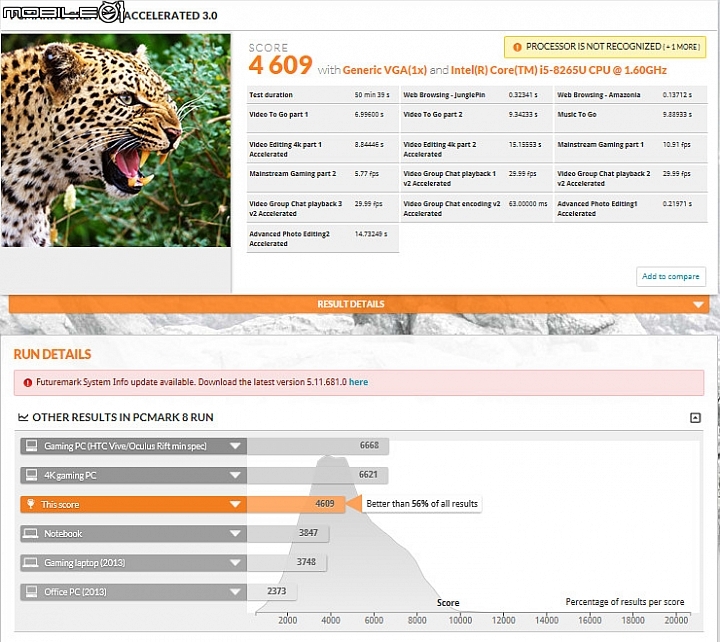Click the monitor icon in Gaming PC row
The width and height of the screenshot is (720, 642).
pyautogui.click(x=31, y=445)
